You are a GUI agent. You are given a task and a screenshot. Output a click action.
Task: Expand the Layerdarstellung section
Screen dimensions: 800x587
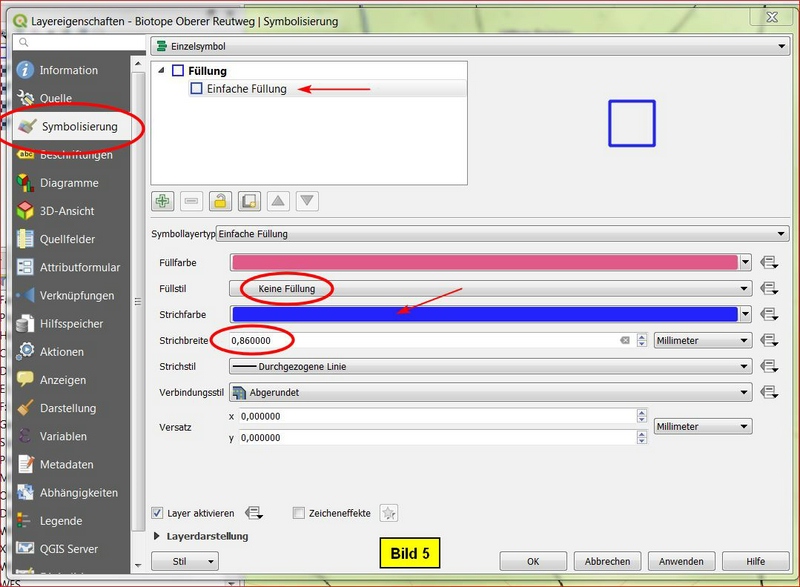[157, 536]
